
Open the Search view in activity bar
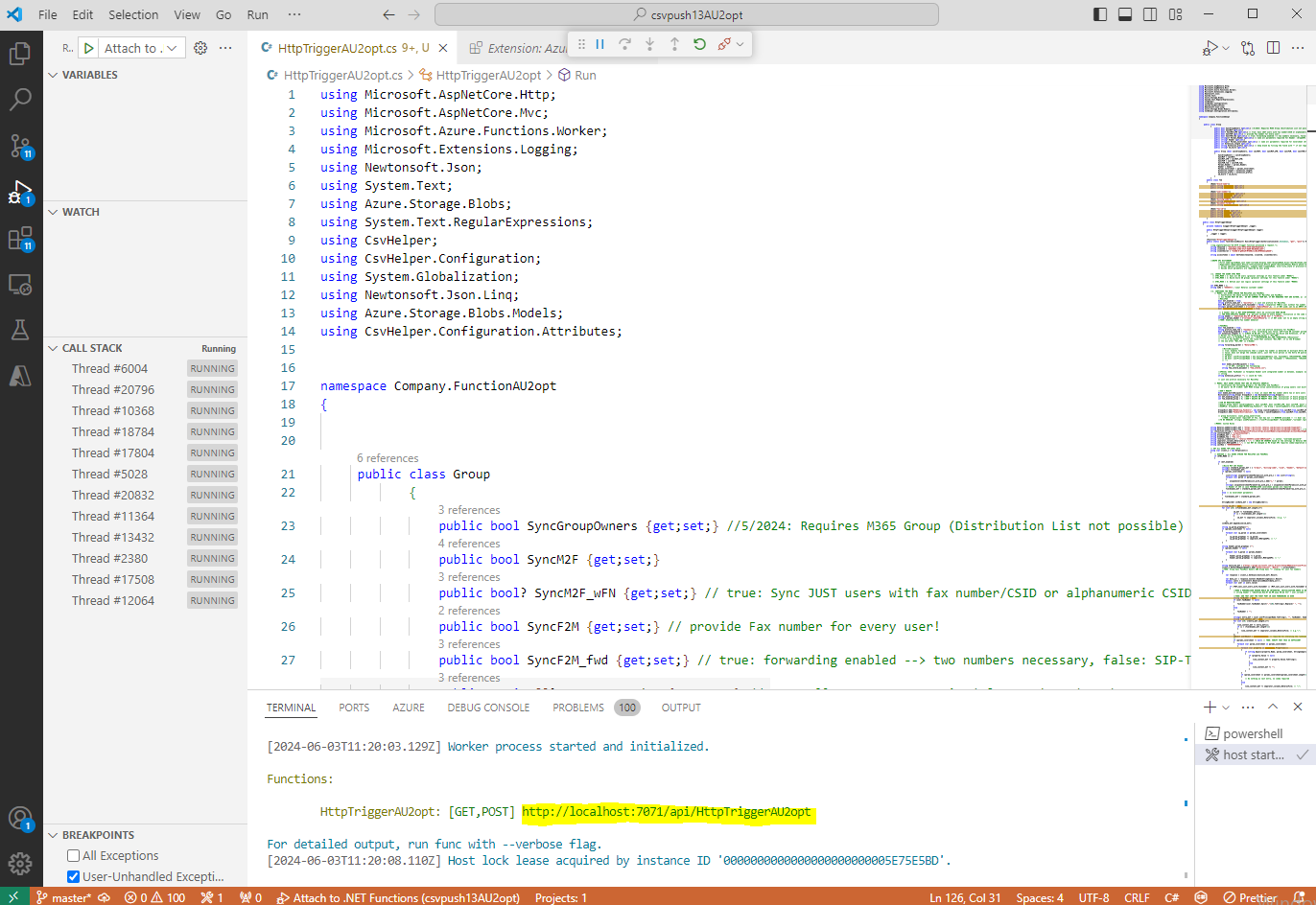tap(20, 100)
